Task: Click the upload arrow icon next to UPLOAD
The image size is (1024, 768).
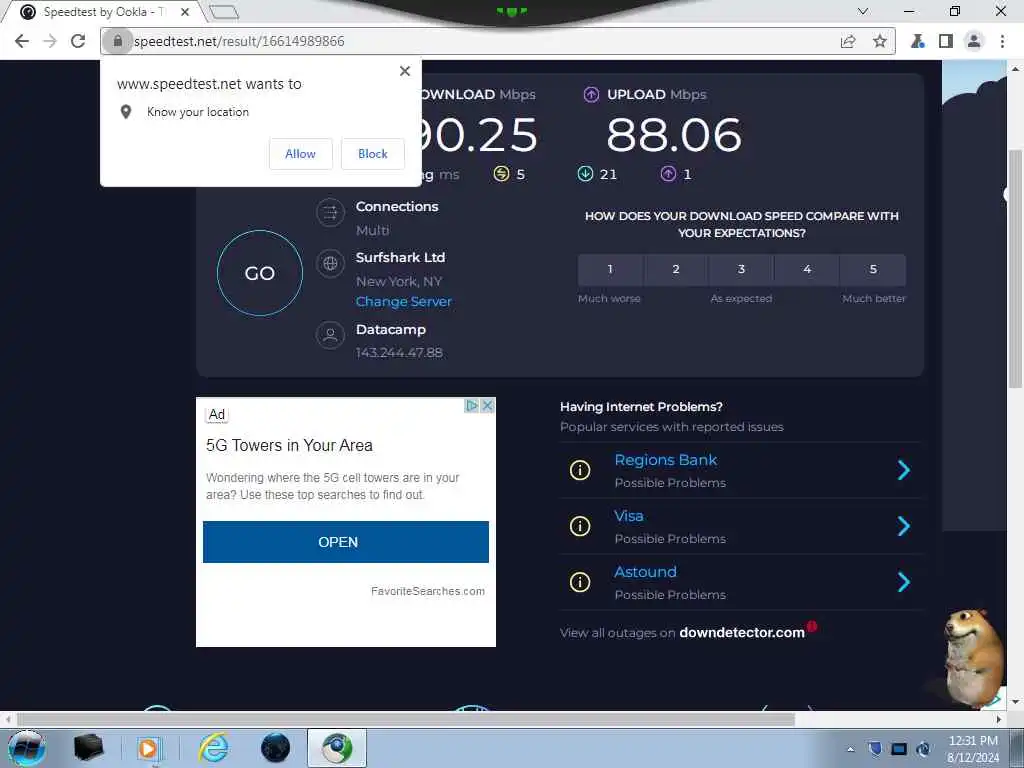Action: tap(591, 95)
